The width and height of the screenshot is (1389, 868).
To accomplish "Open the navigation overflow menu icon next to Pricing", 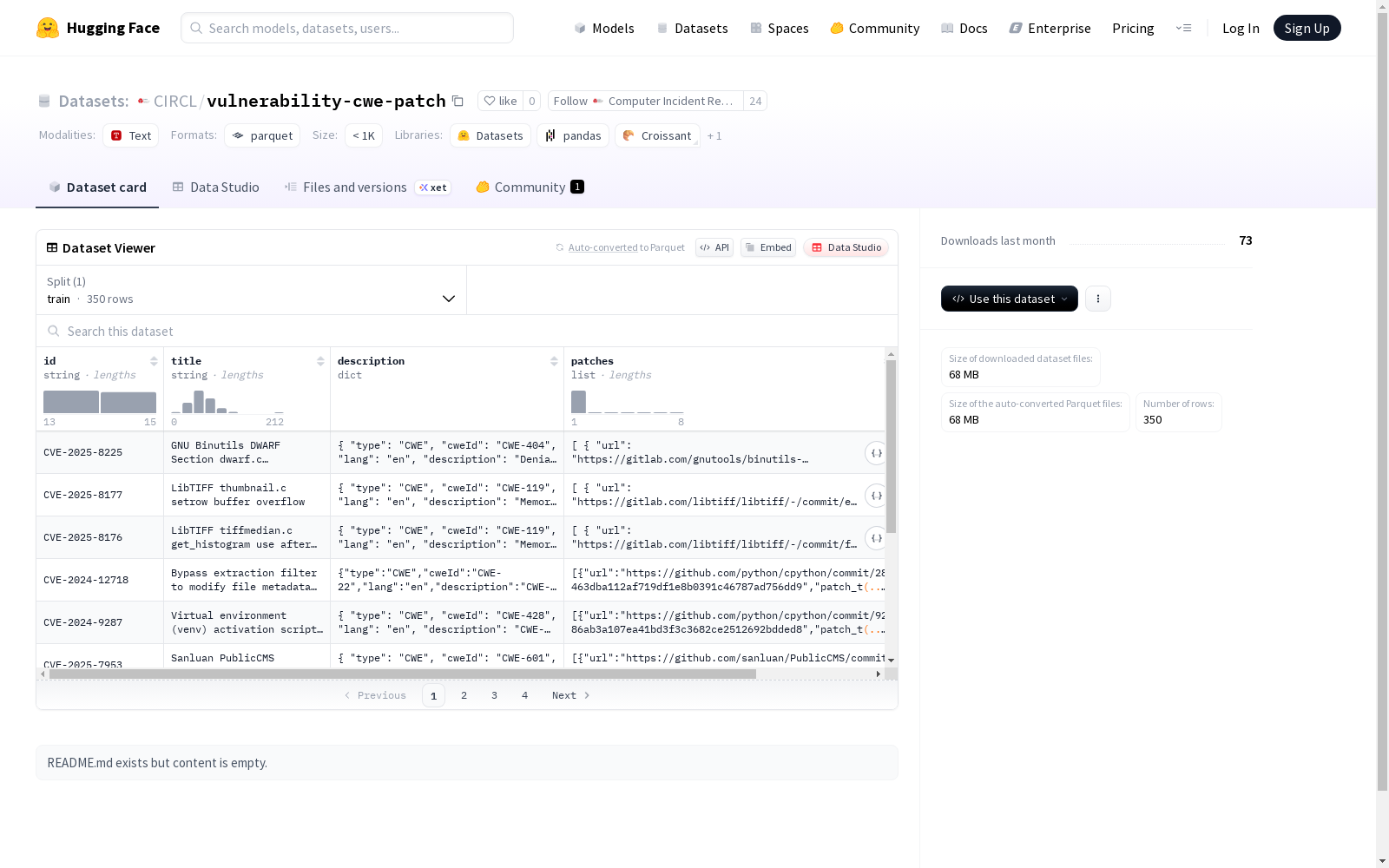I will pos(1183,28).
